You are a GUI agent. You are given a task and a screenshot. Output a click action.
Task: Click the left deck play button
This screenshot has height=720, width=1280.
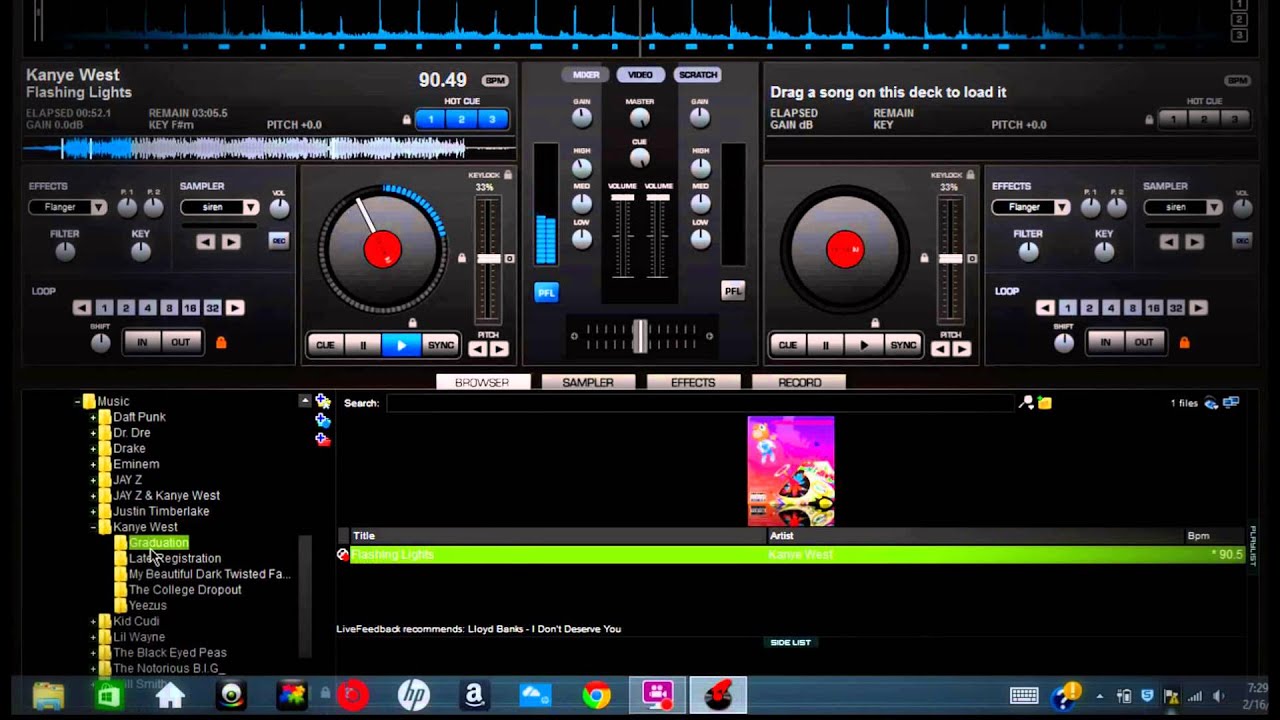(401, 345)
